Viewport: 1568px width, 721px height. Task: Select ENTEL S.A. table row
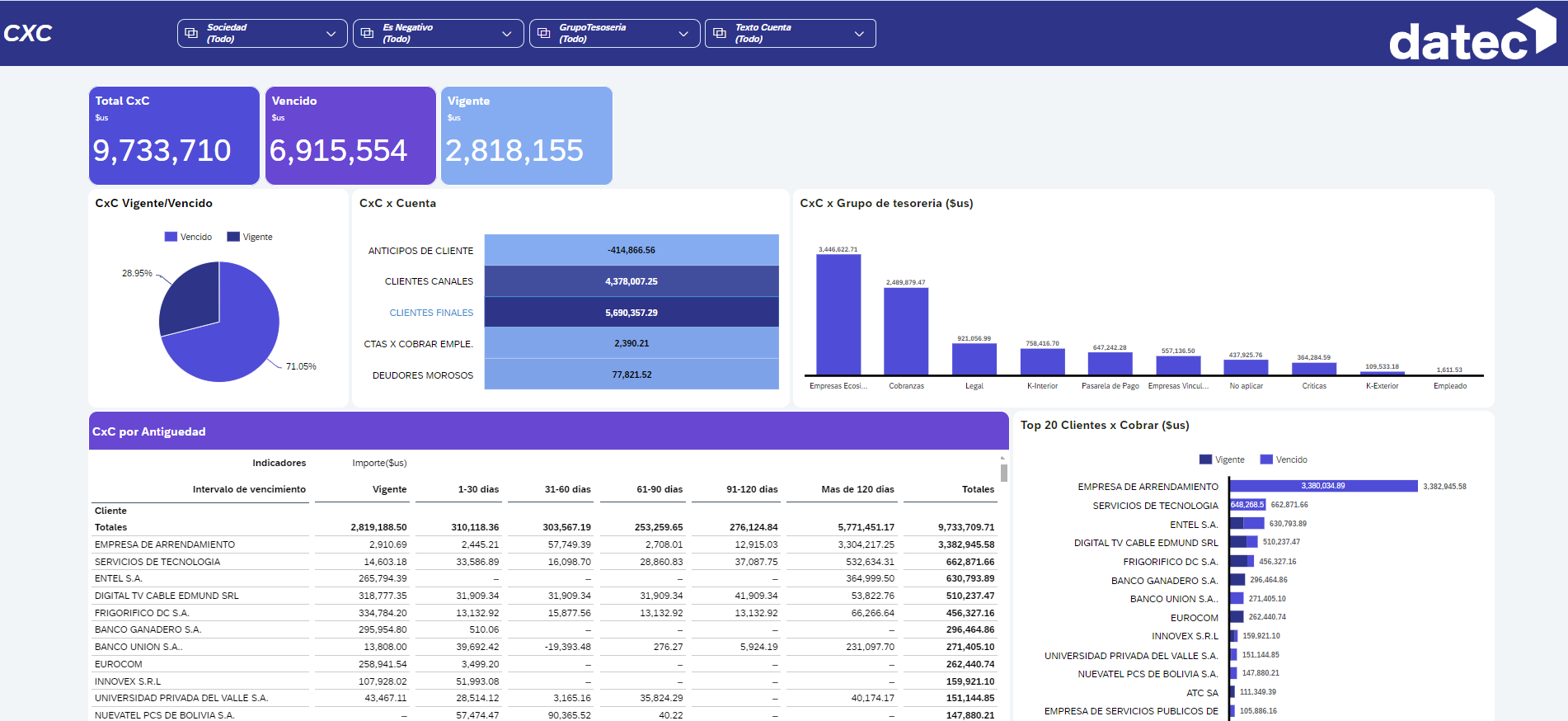pos(544,578)
